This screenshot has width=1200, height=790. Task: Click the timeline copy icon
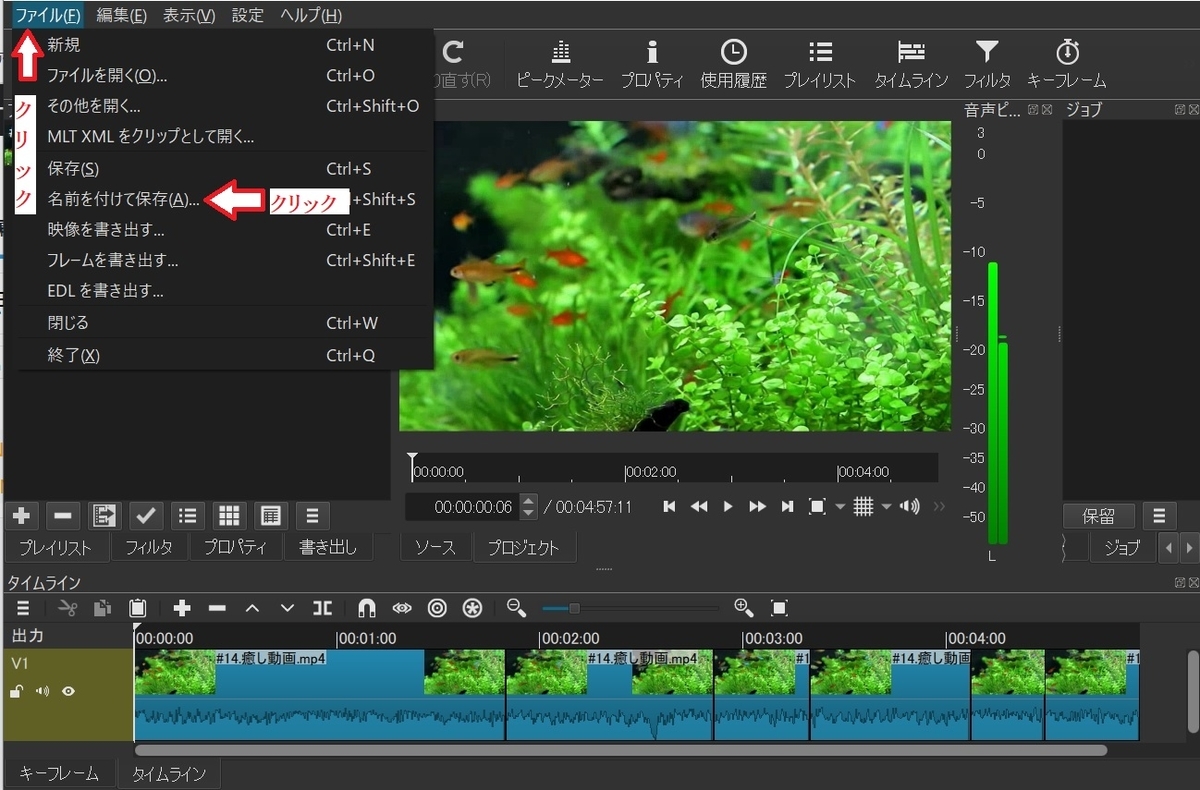coord(102,608)
